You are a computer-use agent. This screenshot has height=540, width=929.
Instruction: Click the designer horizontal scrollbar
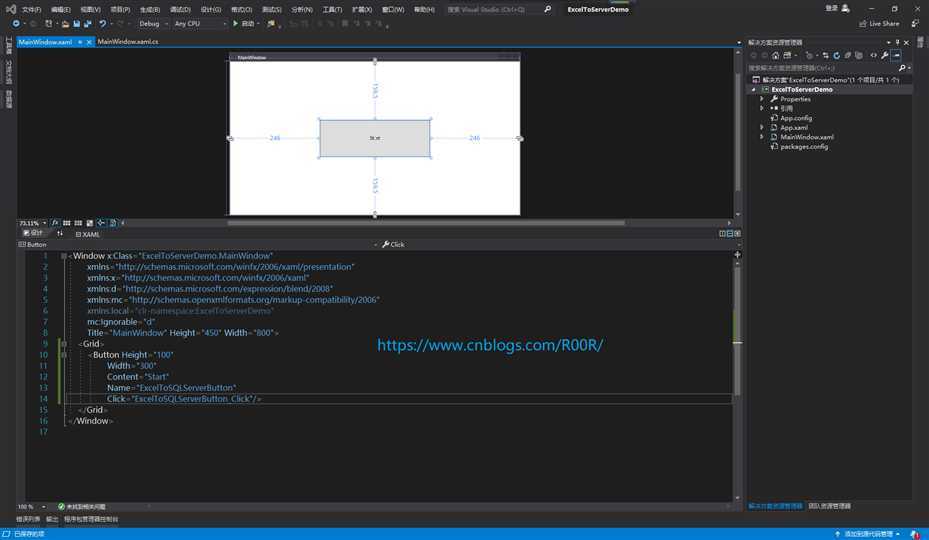426,223
